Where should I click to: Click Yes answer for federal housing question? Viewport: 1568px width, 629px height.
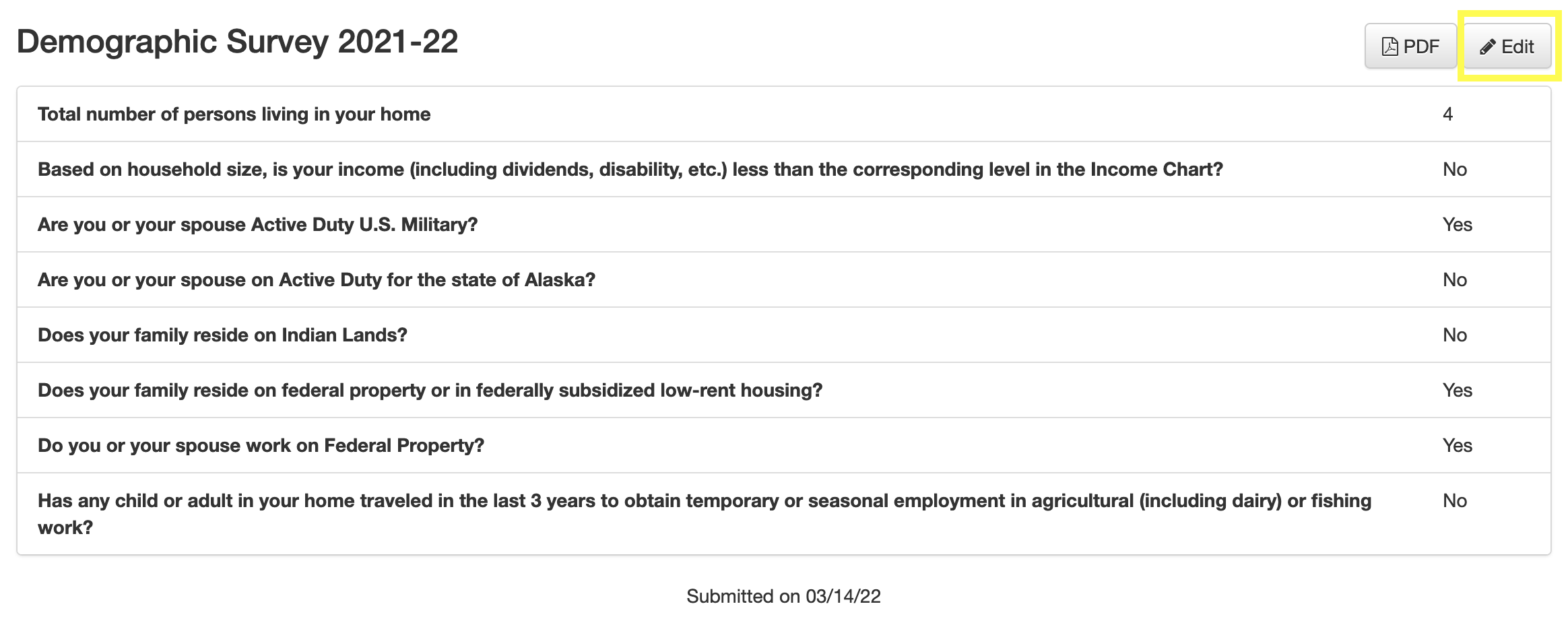(1457, 390)
